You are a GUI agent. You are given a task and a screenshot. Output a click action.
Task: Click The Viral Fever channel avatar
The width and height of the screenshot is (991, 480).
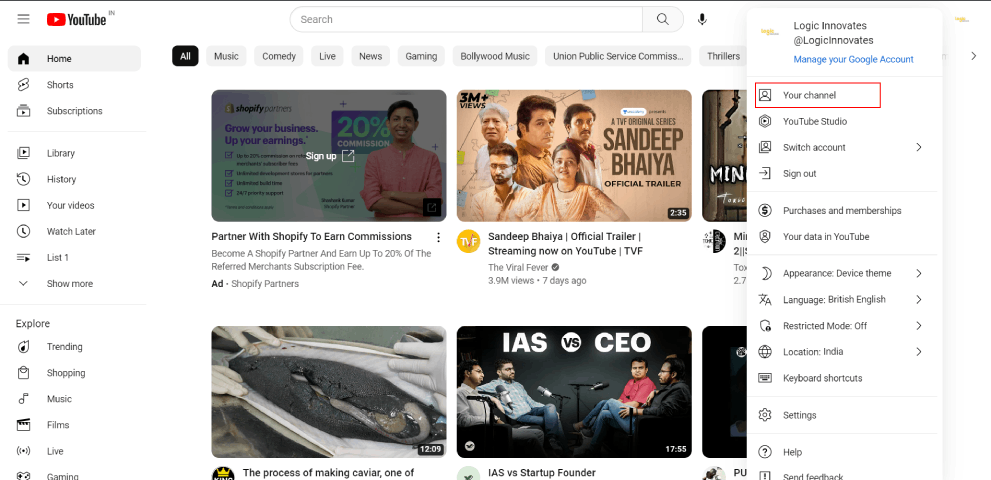(468, 241)
